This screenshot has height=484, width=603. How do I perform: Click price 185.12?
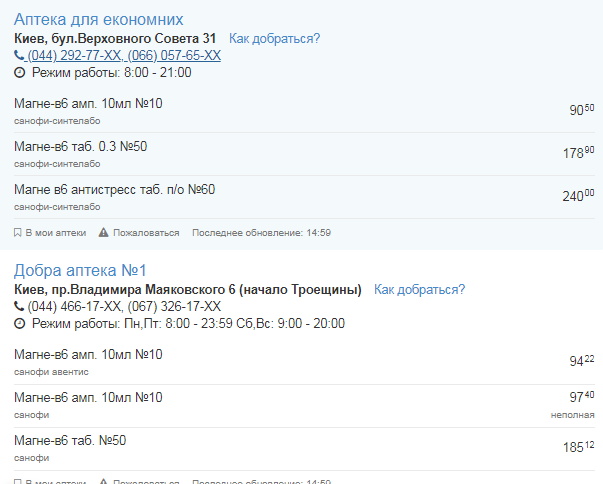point(578,447)
